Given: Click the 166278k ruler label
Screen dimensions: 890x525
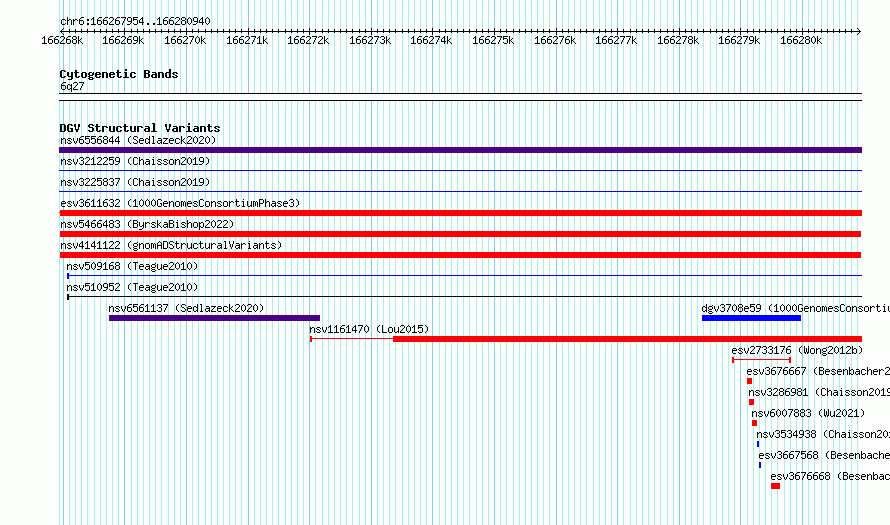Looking at the screenshot, I should 678,40.
